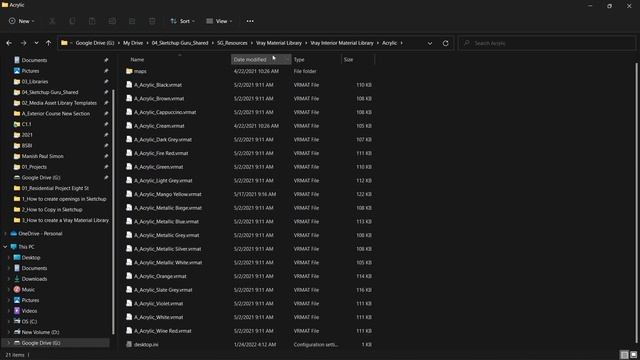
Task: Click the Cut icon in toolbar
Action: 52,21
